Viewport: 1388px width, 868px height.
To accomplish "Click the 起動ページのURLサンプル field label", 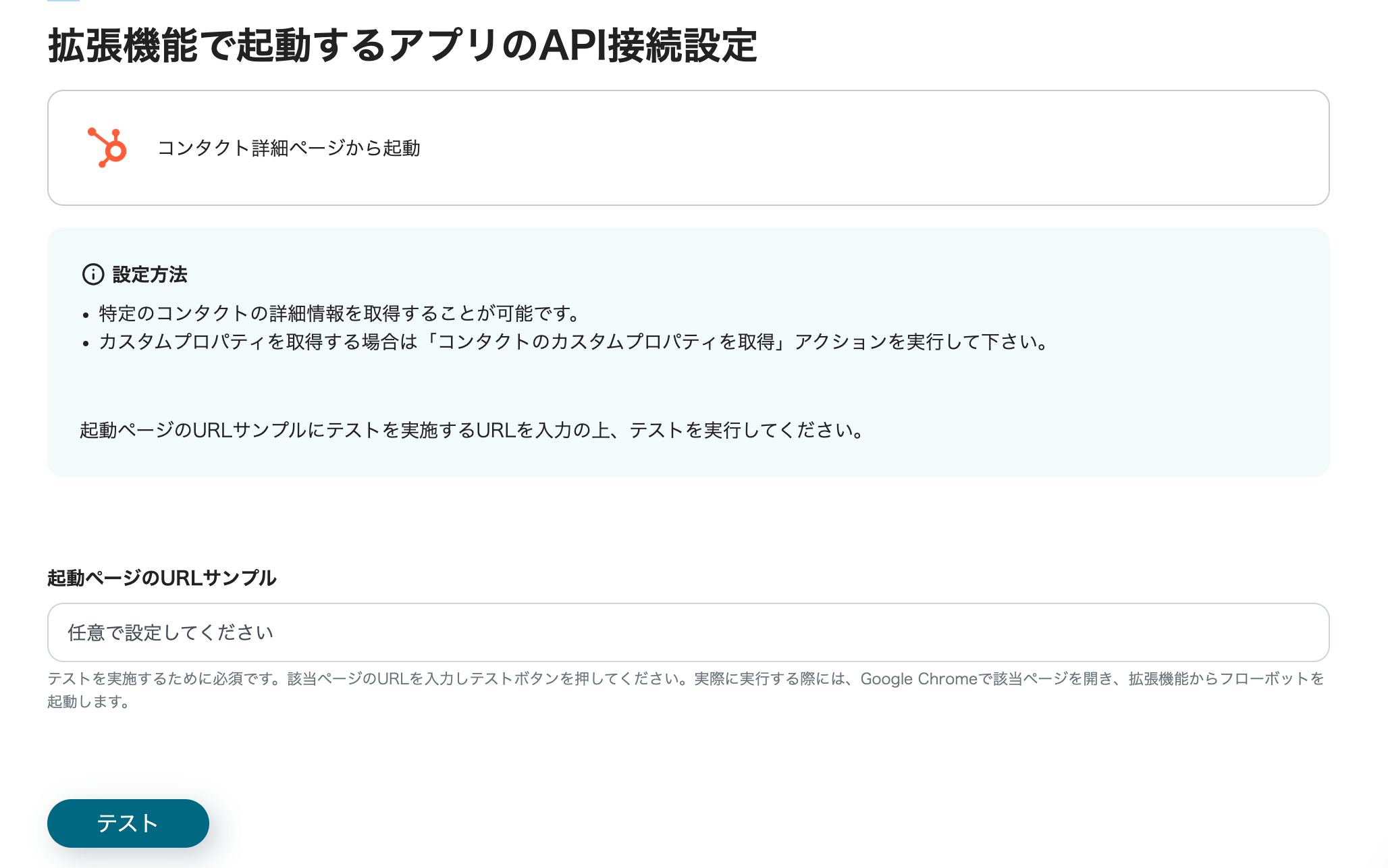I will click(162, 578).
